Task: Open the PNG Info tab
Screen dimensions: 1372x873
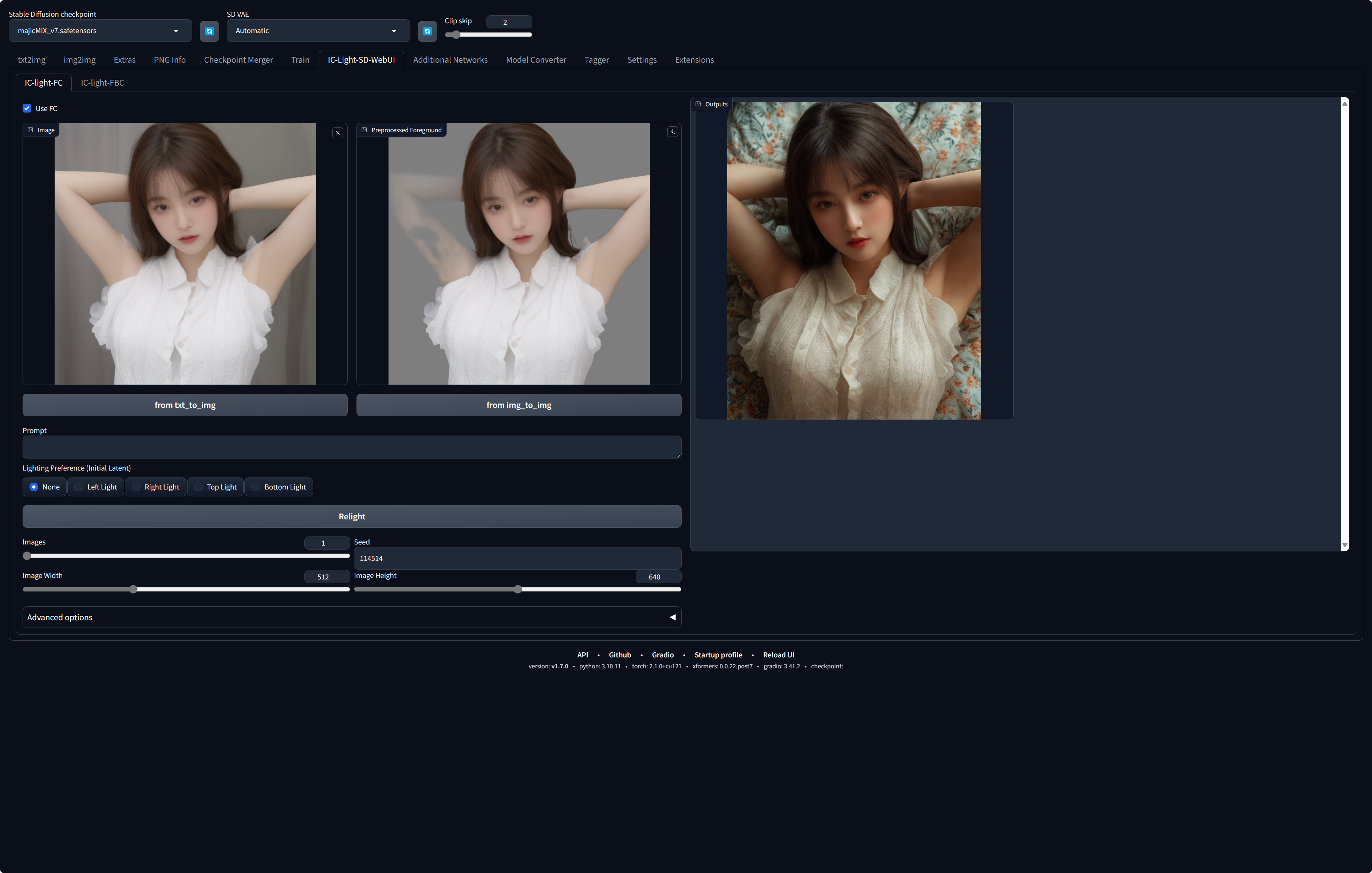Action: 170,60
